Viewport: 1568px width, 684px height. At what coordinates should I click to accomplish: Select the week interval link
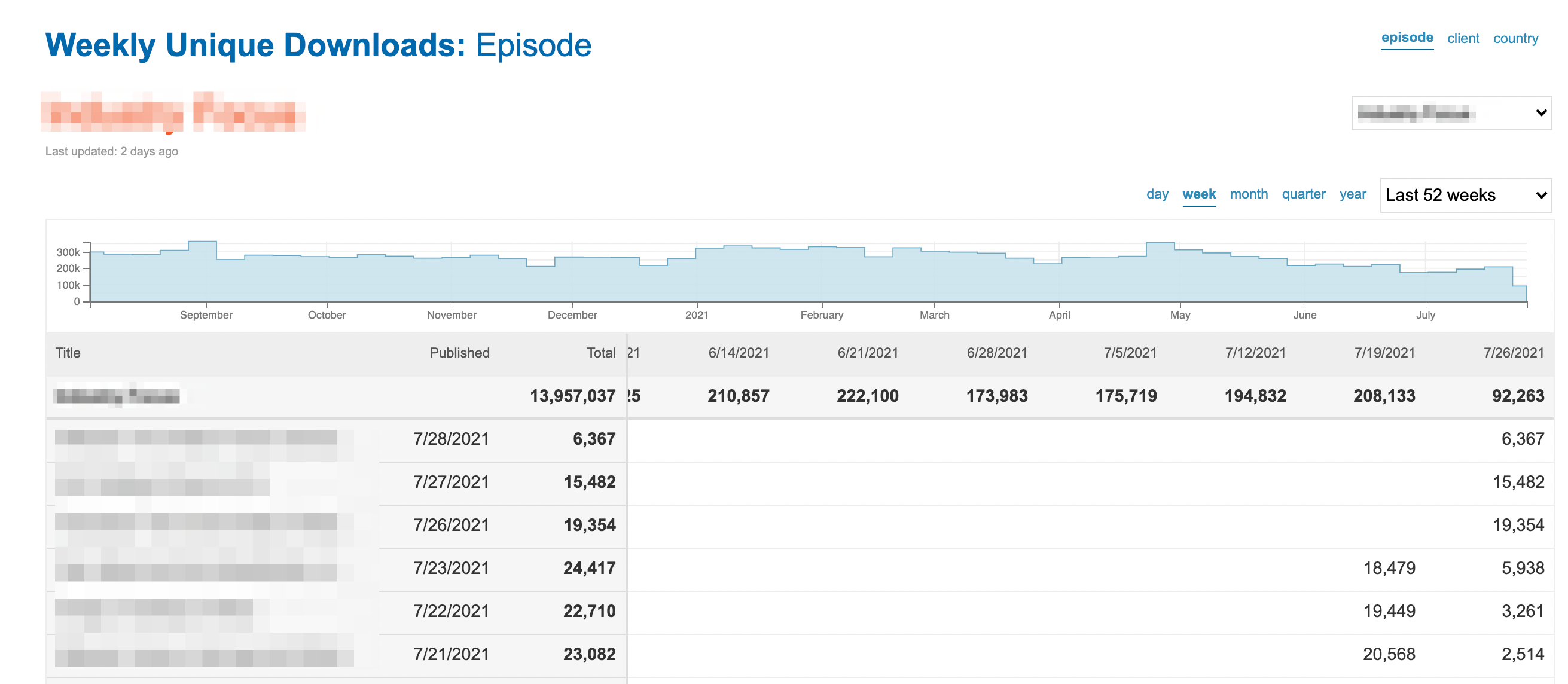[1198, 194]
